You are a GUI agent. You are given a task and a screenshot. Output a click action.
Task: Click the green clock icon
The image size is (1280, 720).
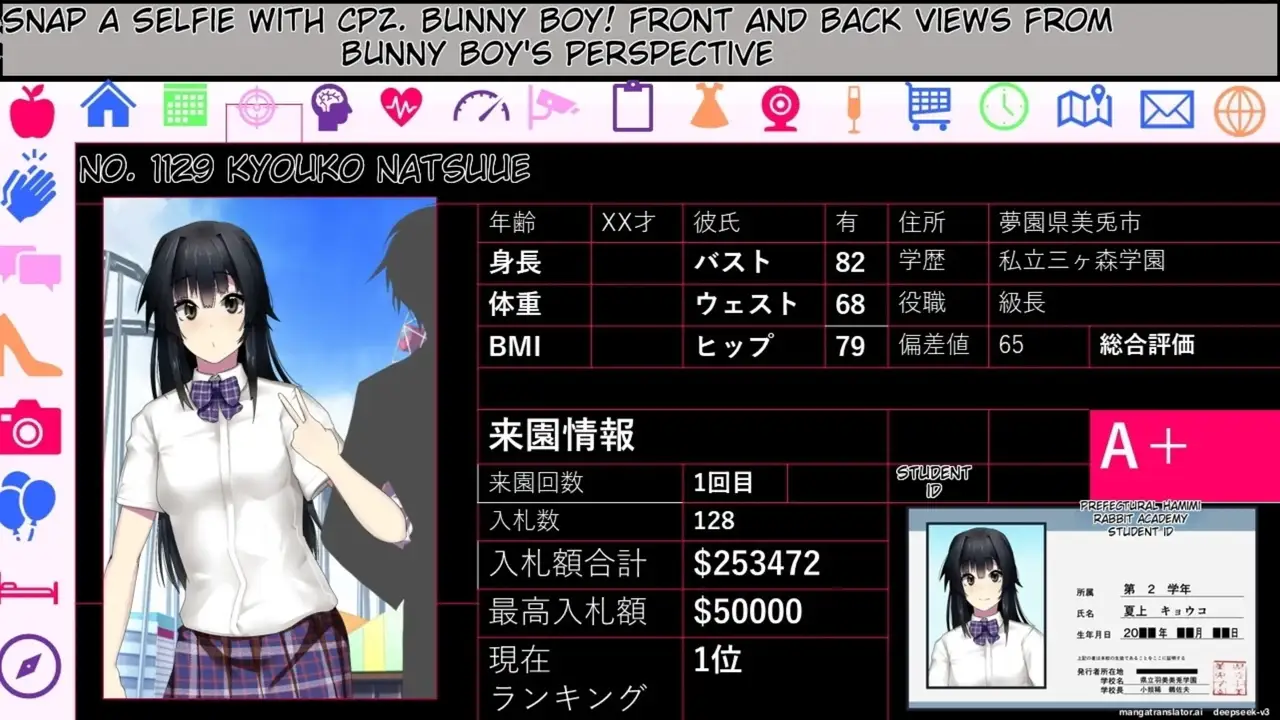1003,106
